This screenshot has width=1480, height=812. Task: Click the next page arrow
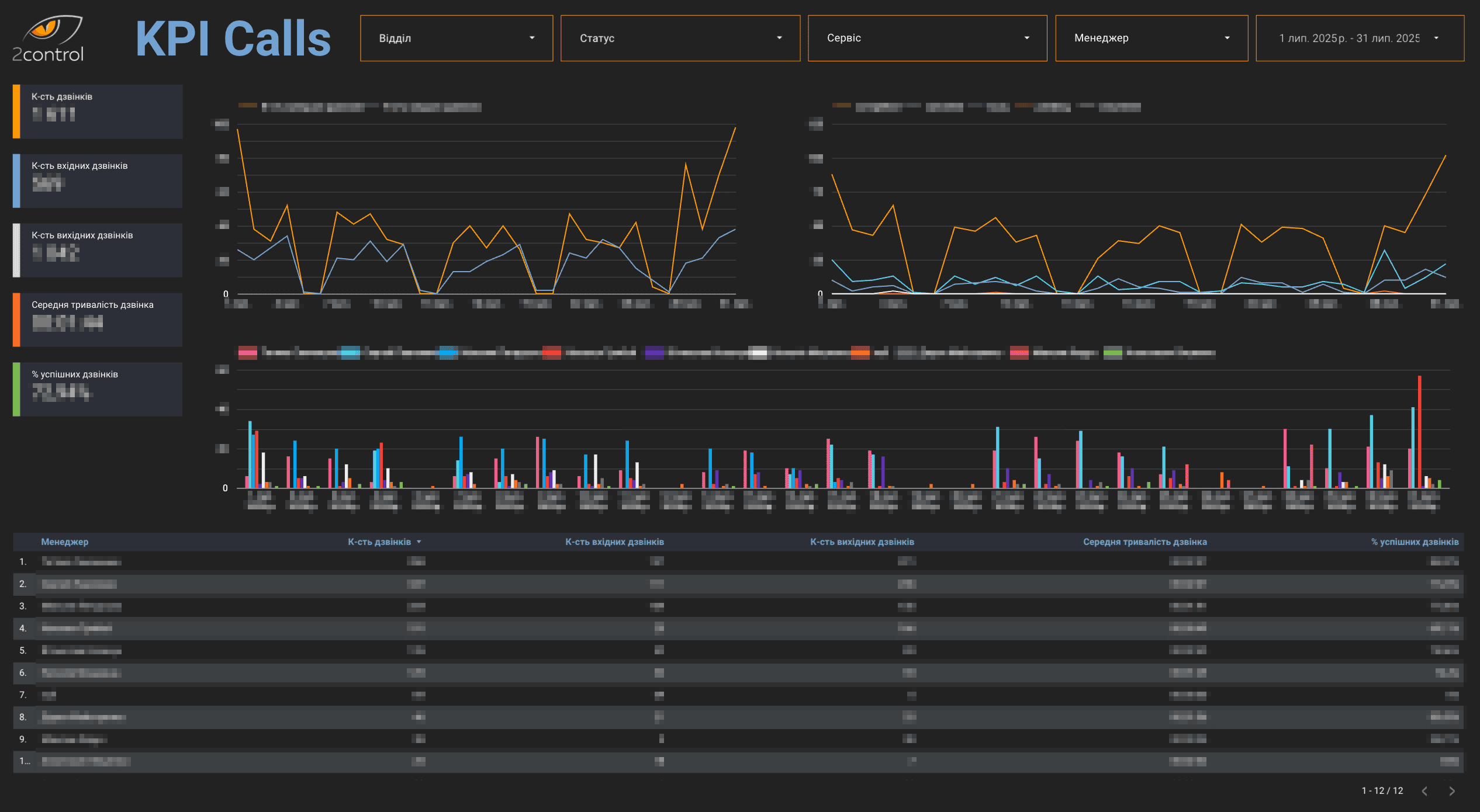coord(1452,791)
